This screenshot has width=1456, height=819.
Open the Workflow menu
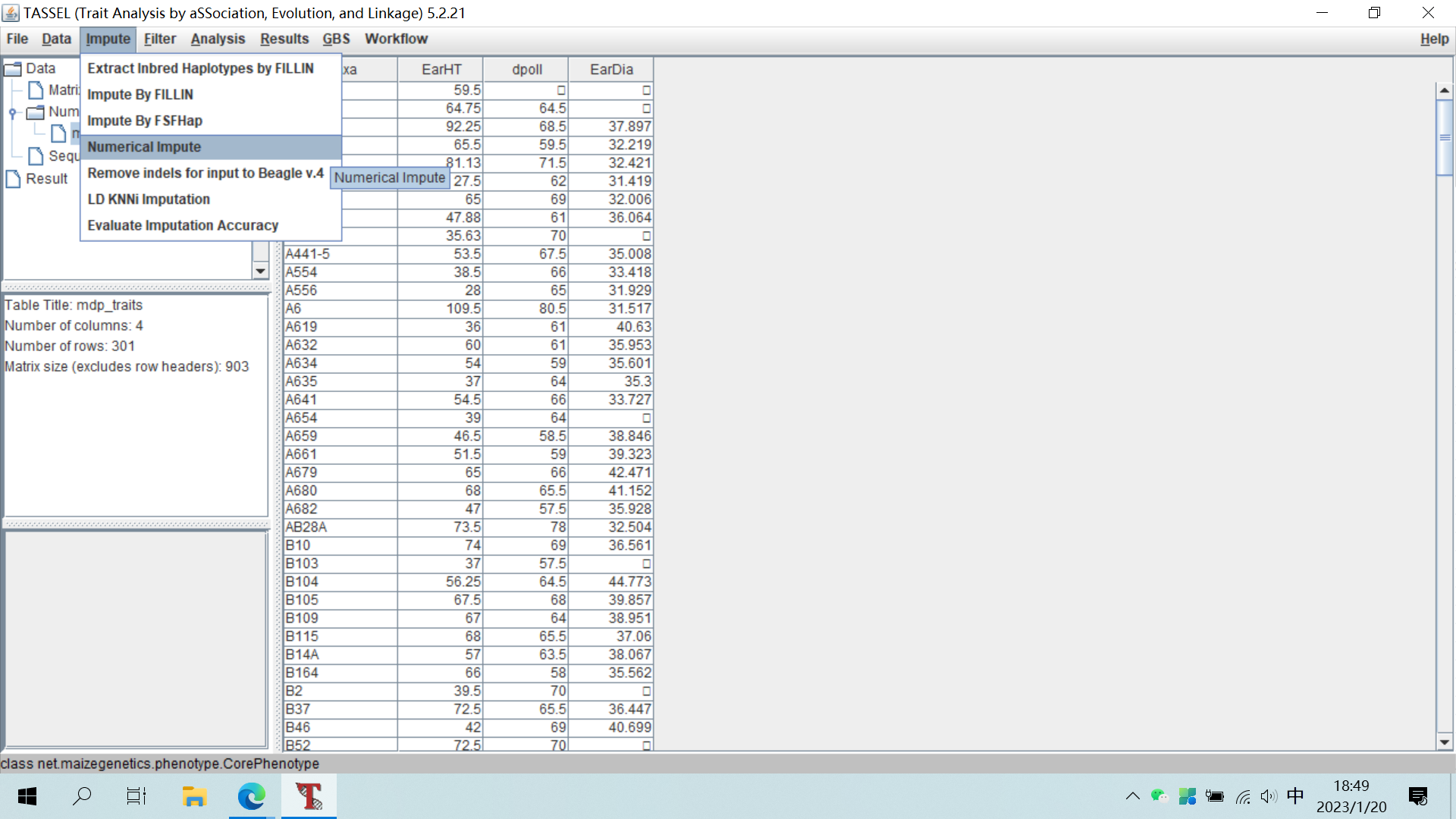tap(396, 39)
